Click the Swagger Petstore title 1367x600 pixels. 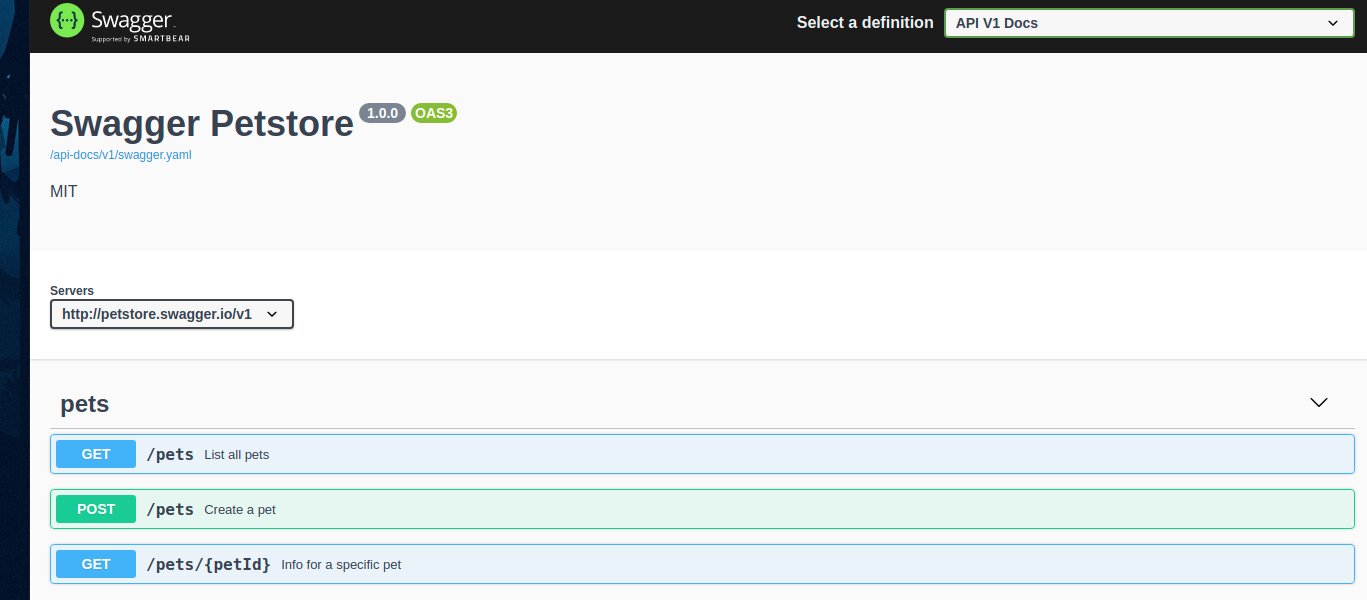click(x=201, y=124)
